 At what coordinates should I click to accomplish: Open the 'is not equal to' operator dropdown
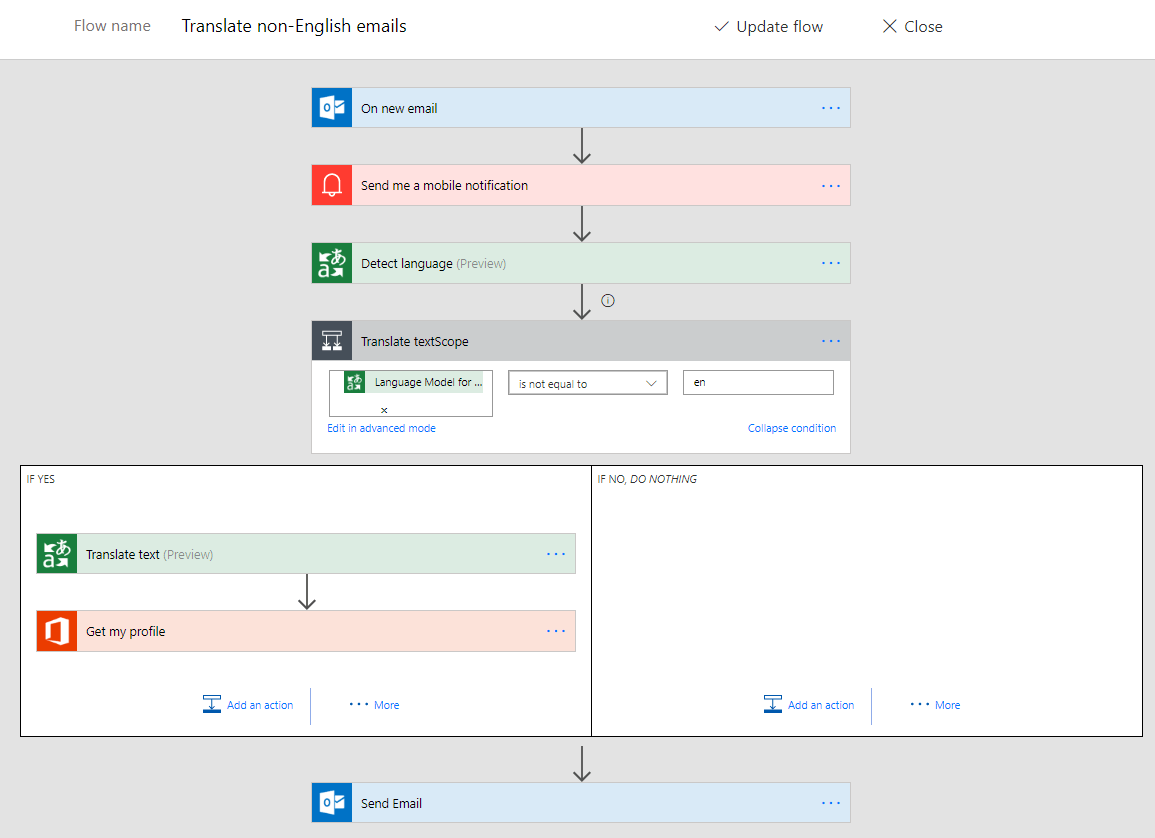pyautogui.click(x=587, y=383)
